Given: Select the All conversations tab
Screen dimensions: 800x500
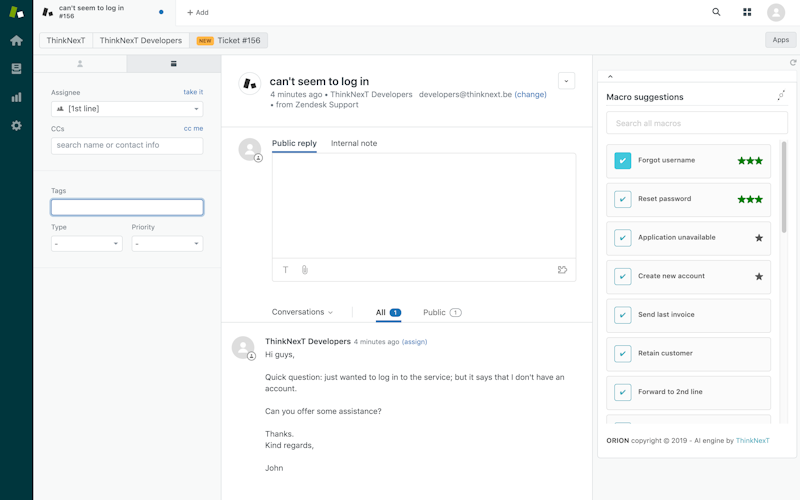Looking at the screenshot, I should coord(388,312).
